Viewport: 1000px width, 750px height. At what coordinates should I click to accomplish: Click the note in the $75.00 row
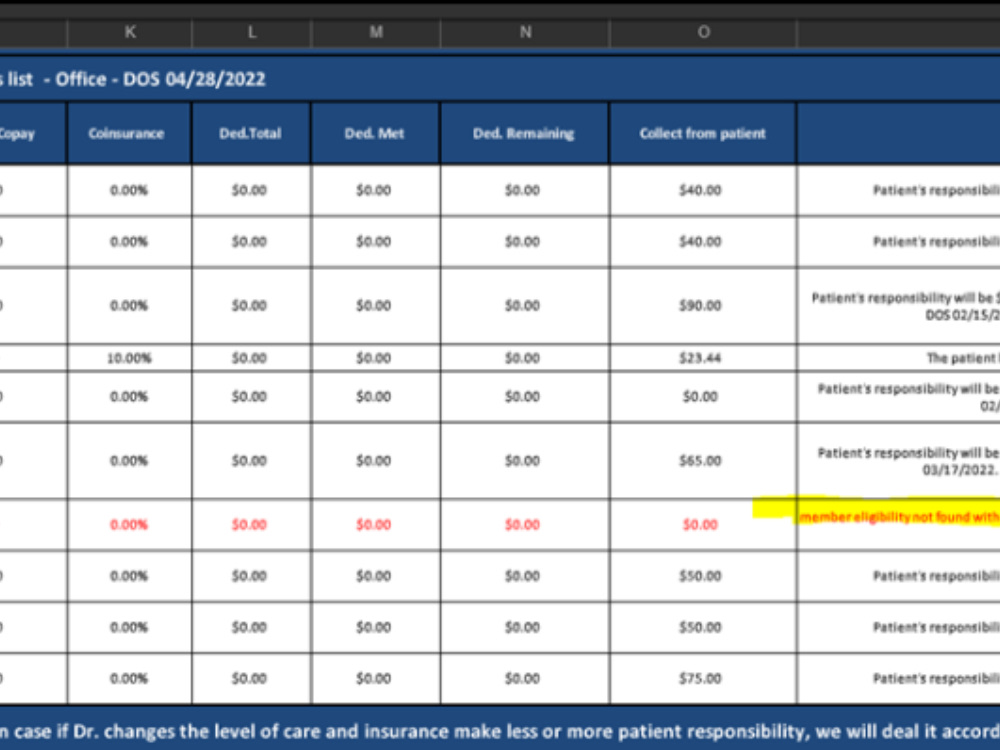[899, 679]
